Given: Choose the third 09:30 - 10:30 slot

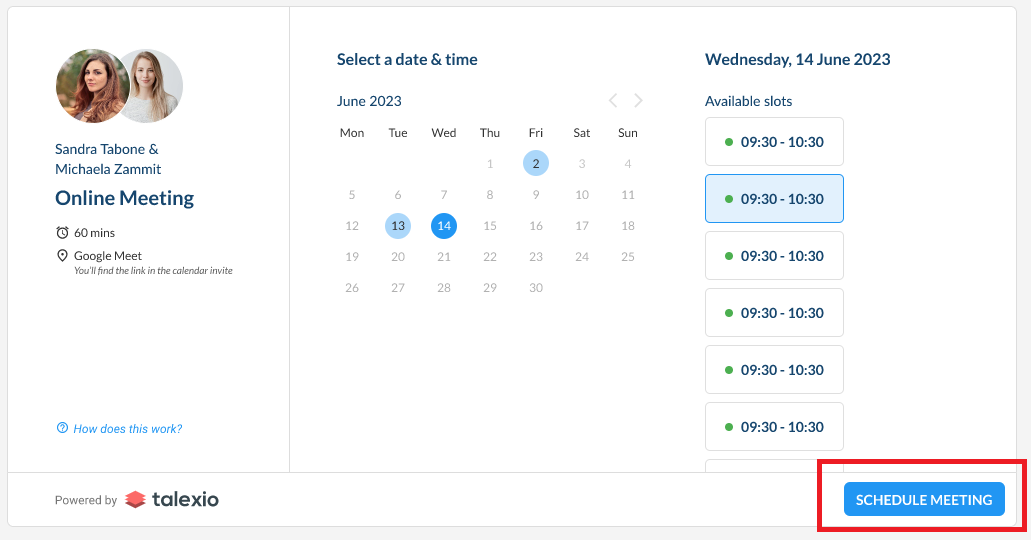Looking at the screenshot, I should [x=774, y=256].
